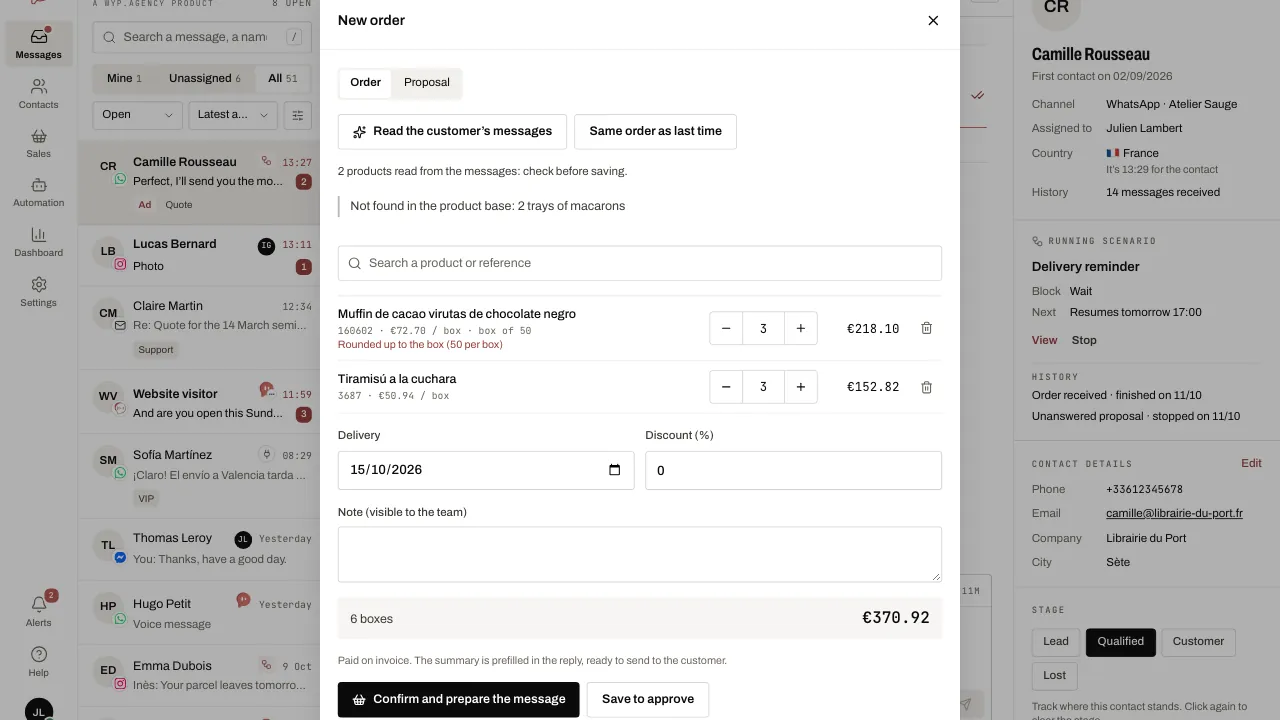Image resolution: width=1280 pixels, height=720 pixels.
Task: Switch to the Proposal tab
Action: [x=427, y=82]
